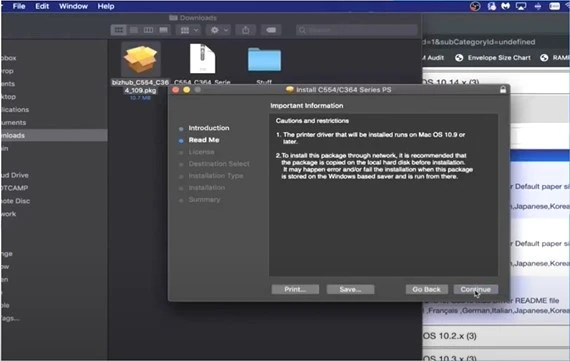The height and width of the screenshot is (361, 570).
Task: Click the lock icon in installer title bar
Action: tap(503, 90)
